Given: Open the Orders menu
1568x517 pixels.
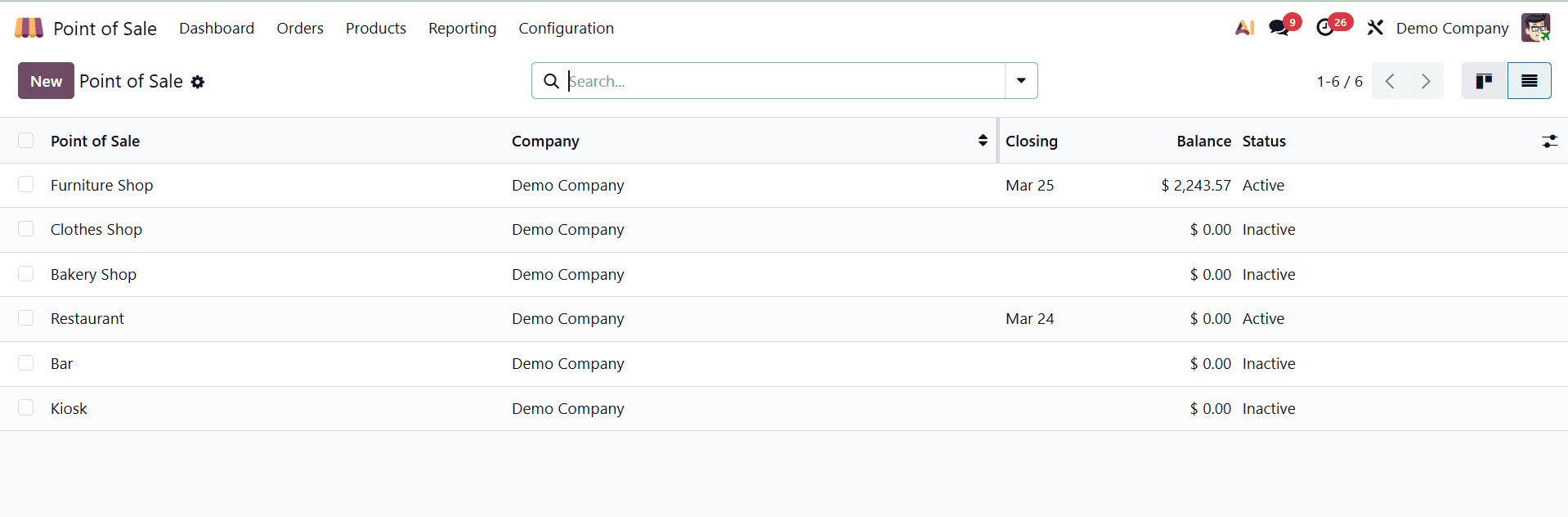Looking at the screenshot, I should click(300, 28).
